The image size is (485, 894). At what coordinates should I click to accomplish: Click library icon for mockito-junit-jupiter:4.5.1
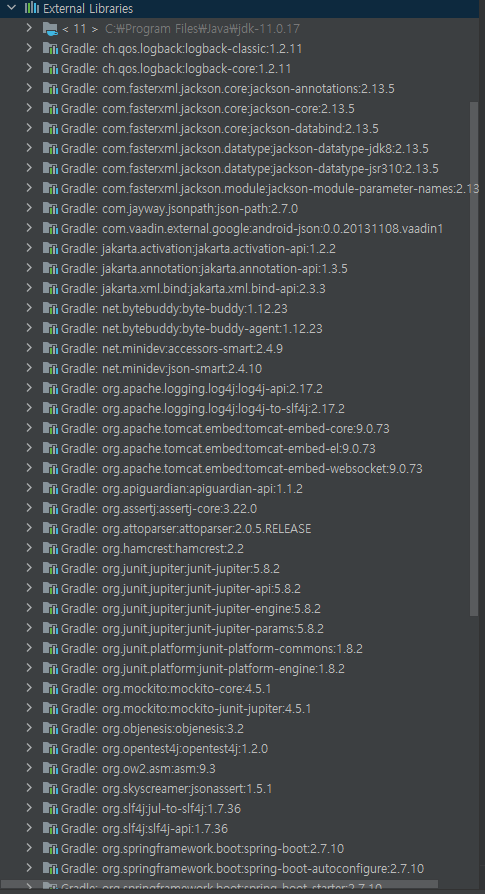coord(51,708)
